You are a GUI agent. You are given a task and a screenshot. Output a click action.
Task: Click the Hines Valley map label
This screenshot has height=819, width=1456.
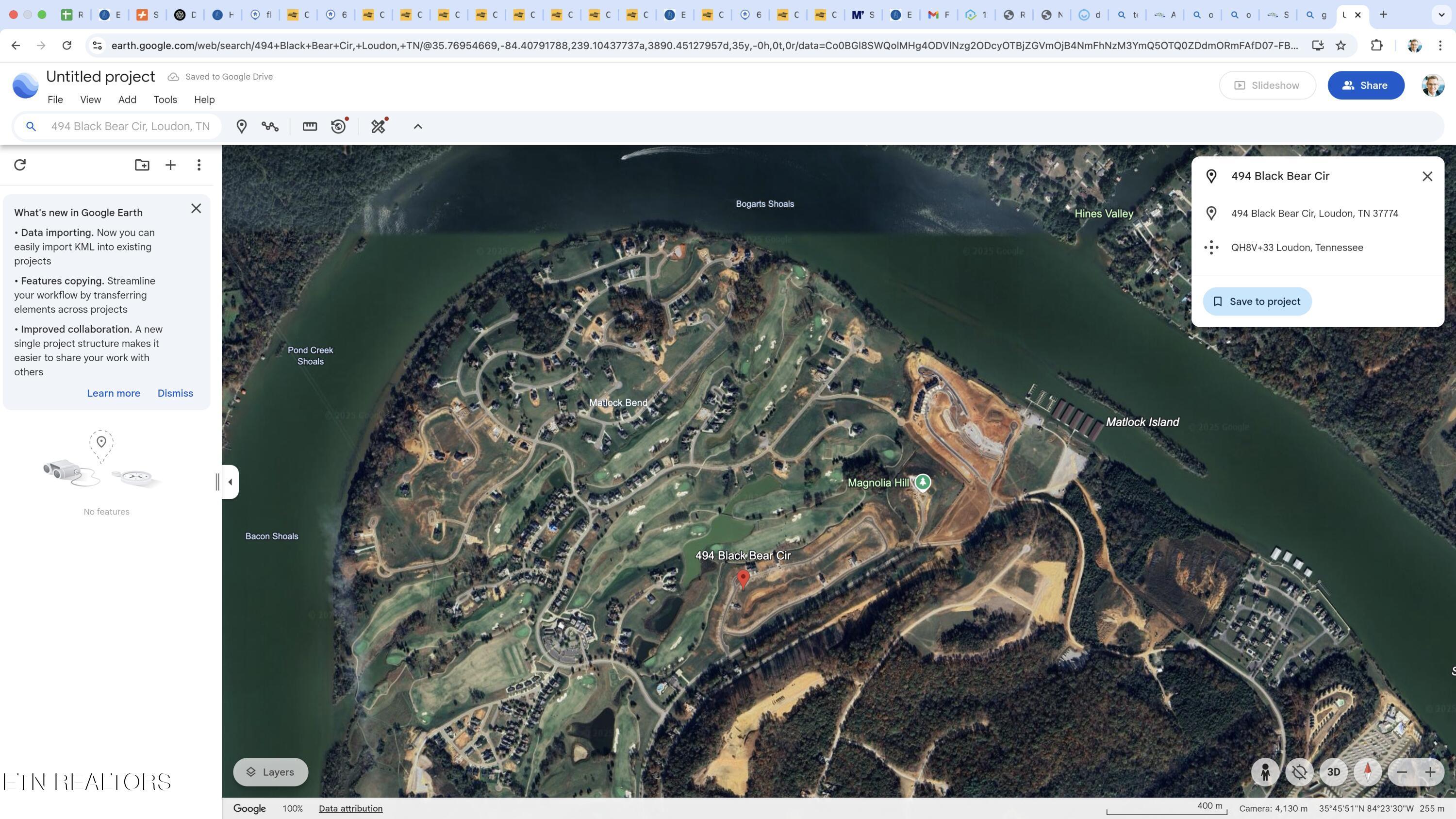(1103, 214)
